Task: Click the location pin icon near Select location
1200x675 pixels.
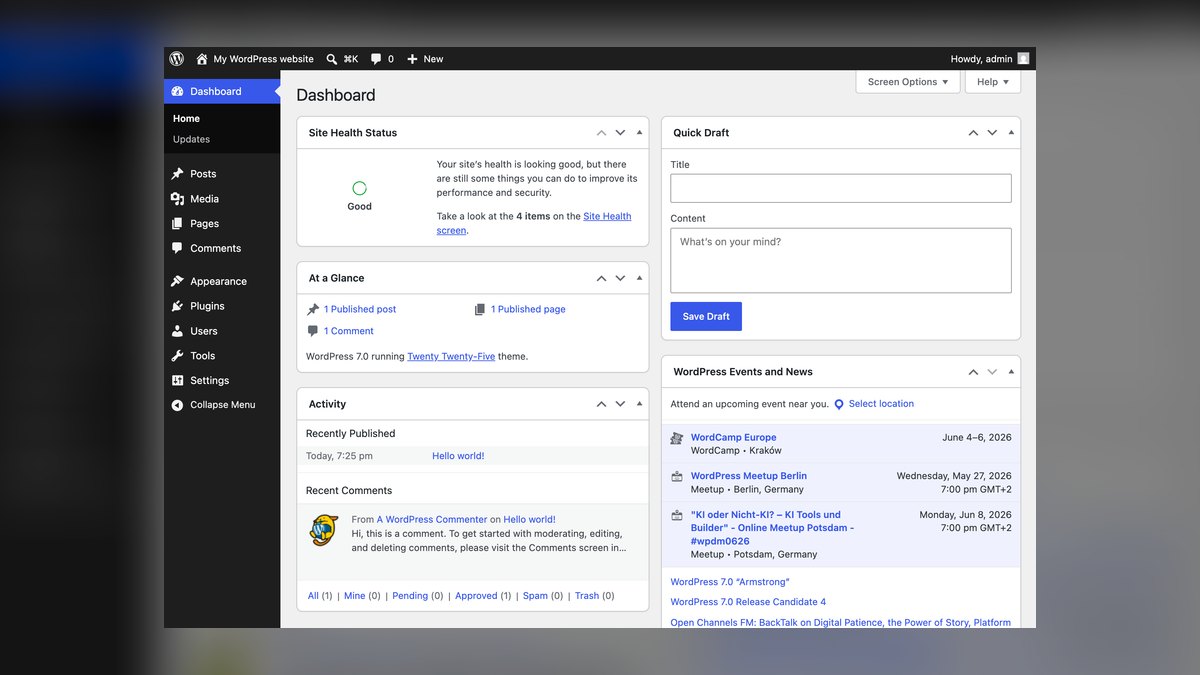Action: click(839, 405)
